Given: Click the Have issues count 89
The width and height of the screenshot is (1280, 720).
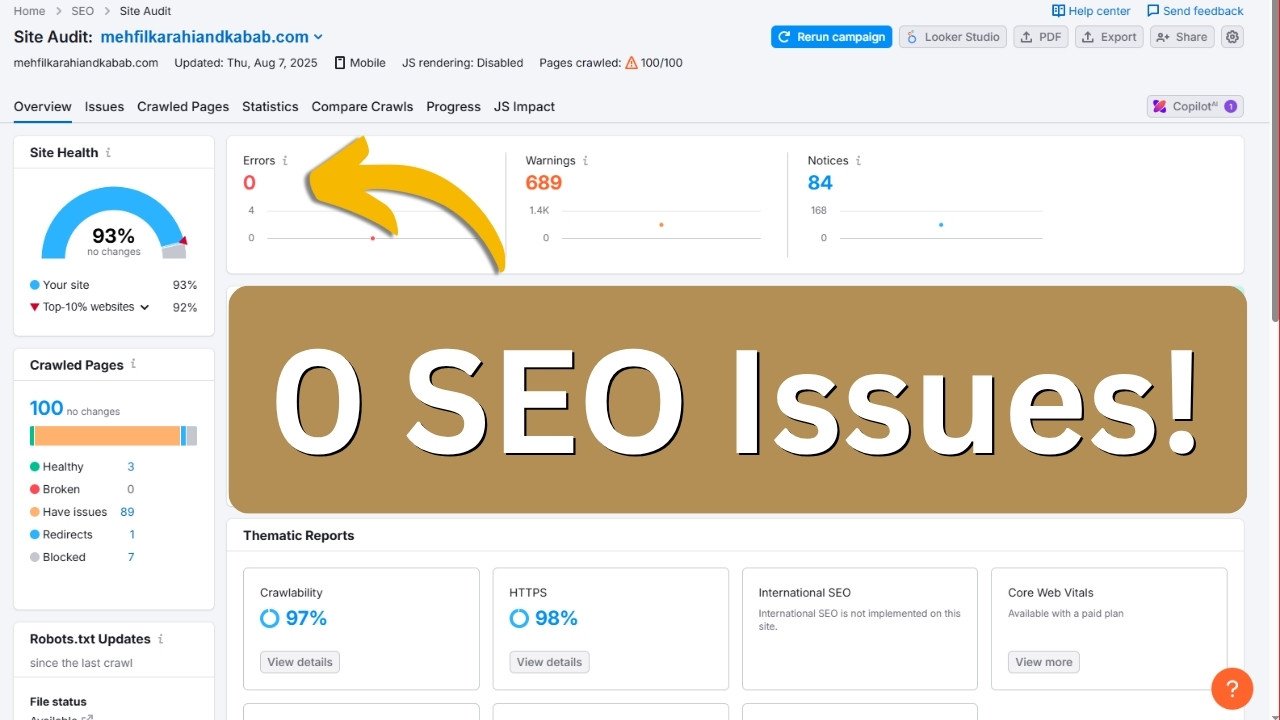Looking at the screenshot, I should [127, 512].
